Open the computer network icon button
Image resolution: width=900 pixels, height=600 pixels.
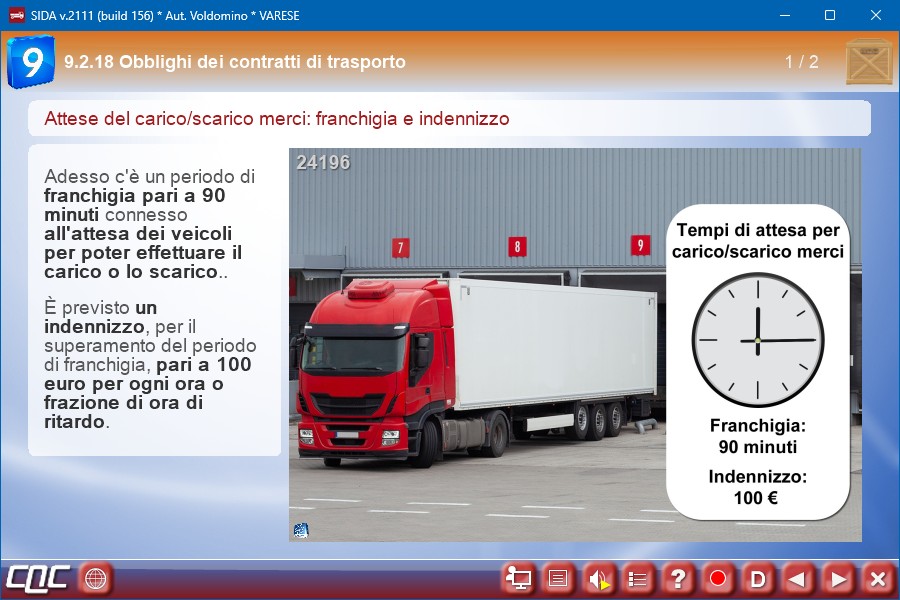518,579
